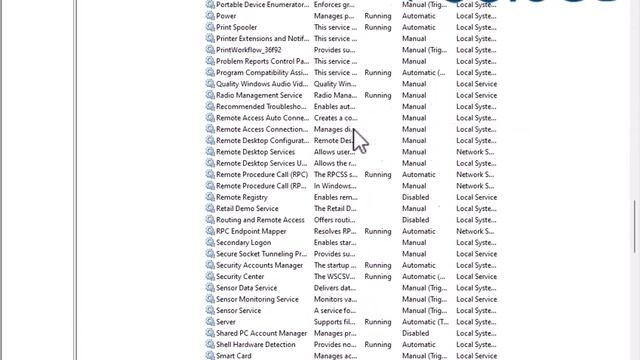
Task: Click the Remote Desktop Services U... service icon
Action: (x=210, y=163)
